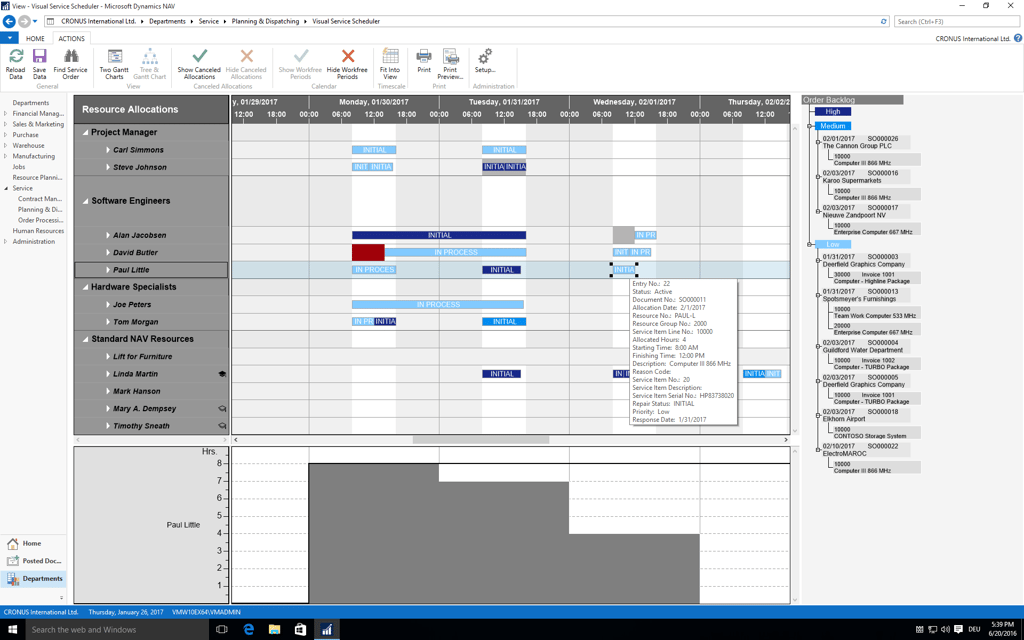This screenshot has width=1024, height=640.
Task: Open Contract Management under Service
Action: click(x=40, y=199)
